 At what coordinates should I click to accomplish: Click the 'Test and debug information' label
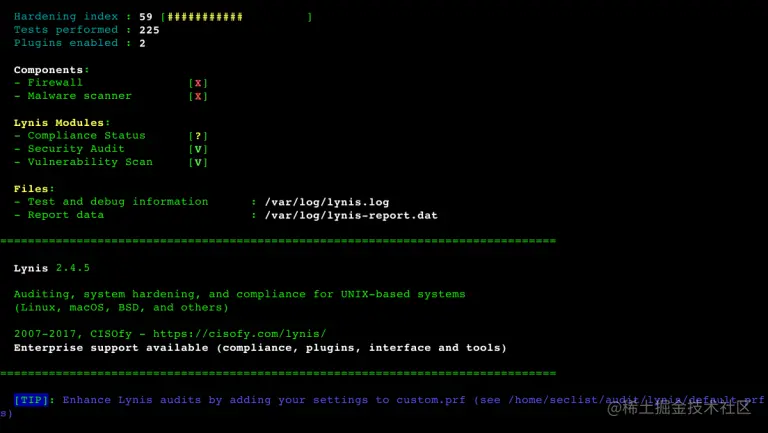(118, 202)
